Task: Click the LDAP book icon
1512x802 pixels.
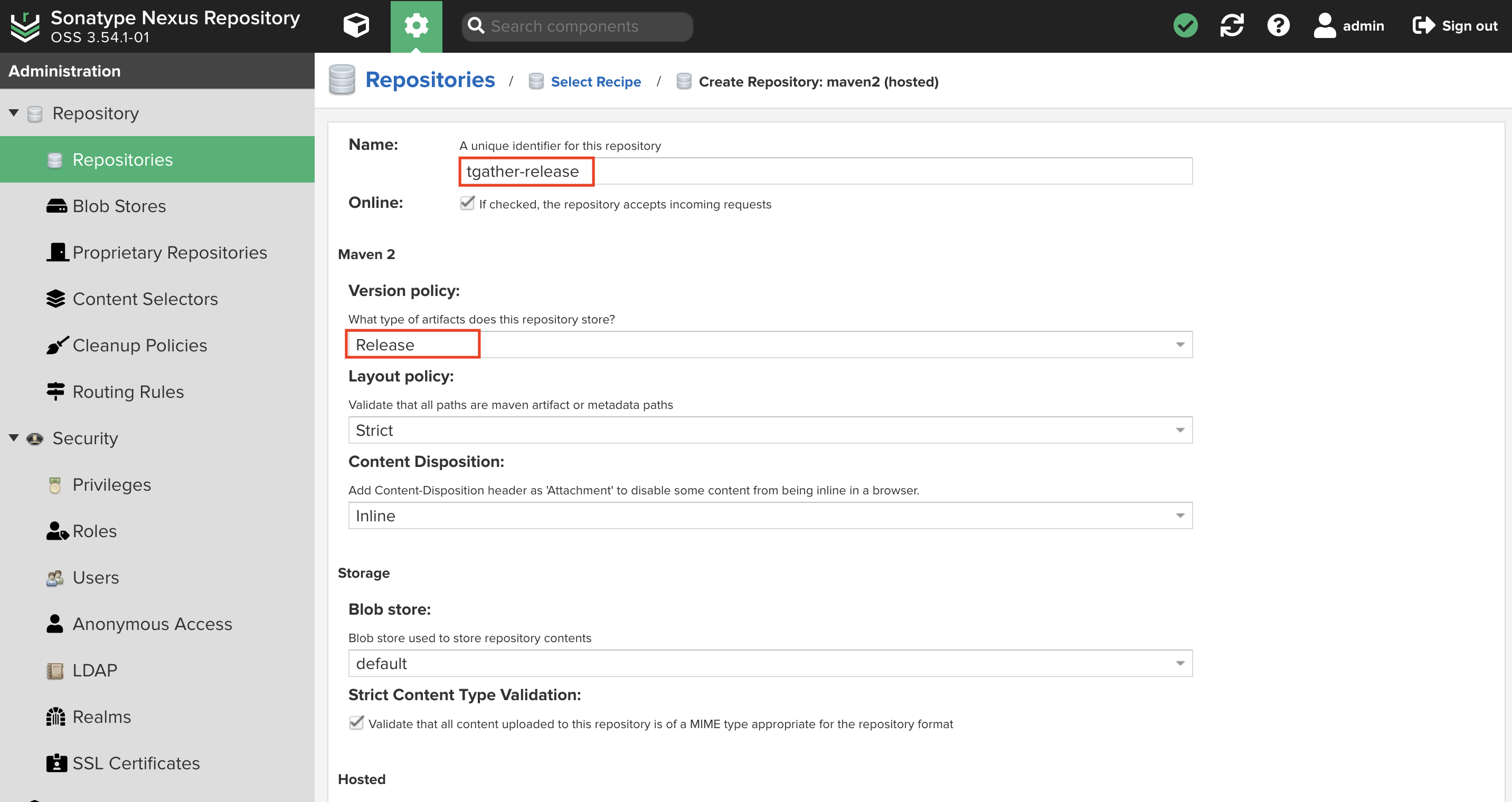Action: pyautogui.click(x=54, y=670)
